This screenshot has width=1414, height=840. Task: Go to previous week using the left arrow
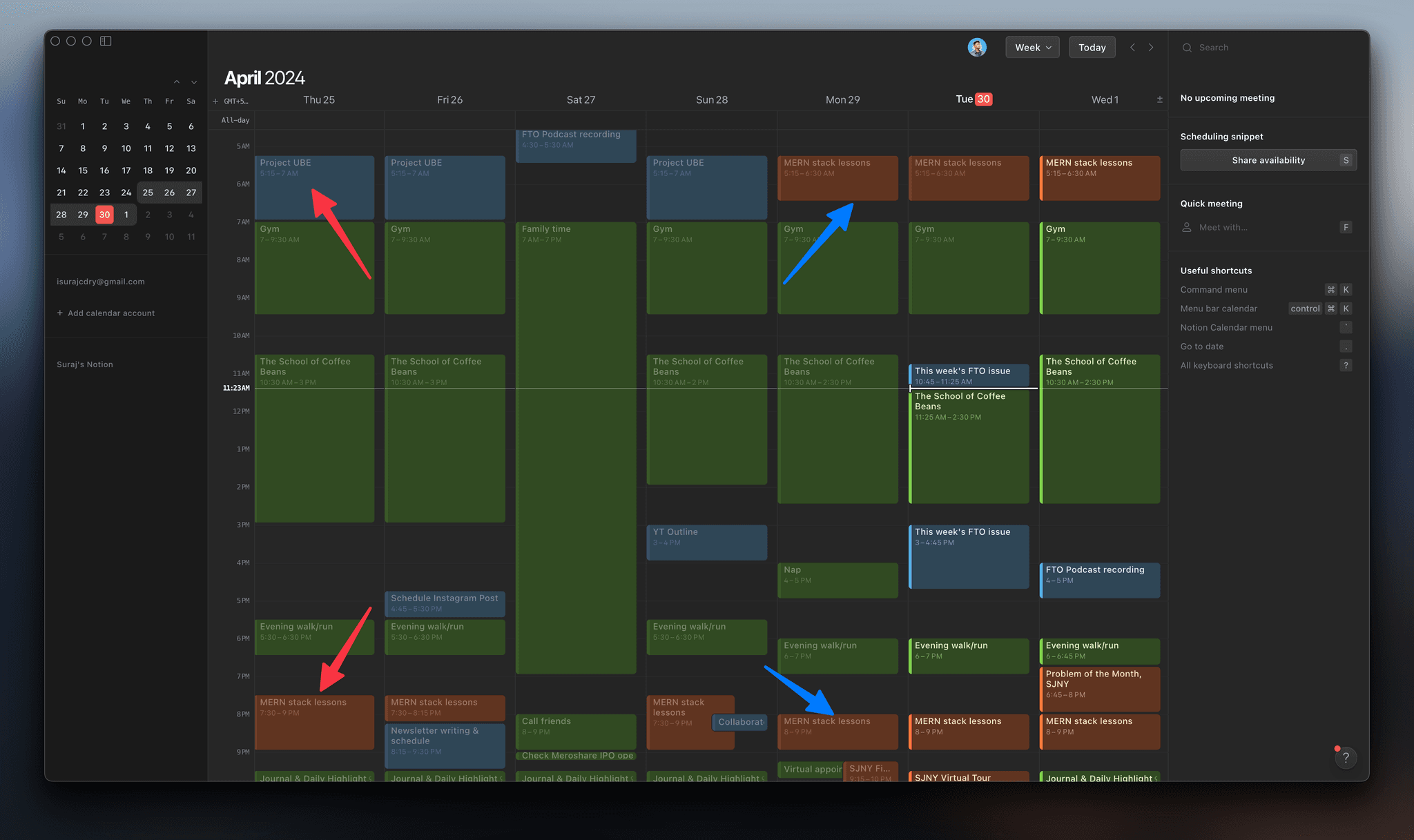pos(1132,47)
